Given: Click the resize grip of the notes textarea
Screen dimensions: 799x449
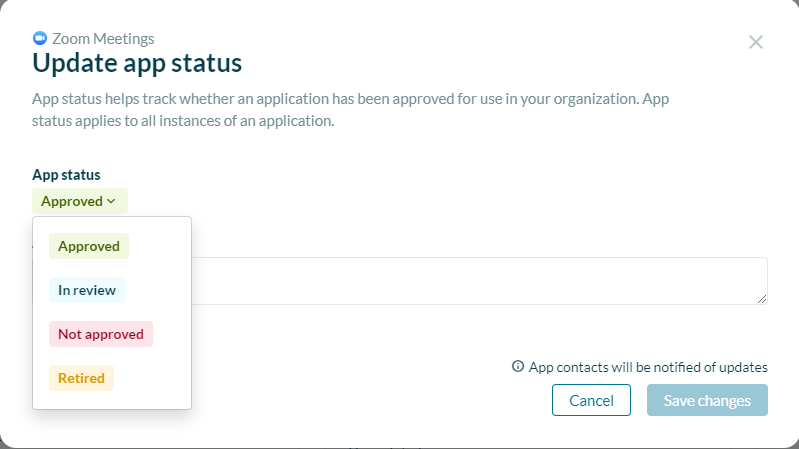Looking at the screenshot, I should (762, 299).
